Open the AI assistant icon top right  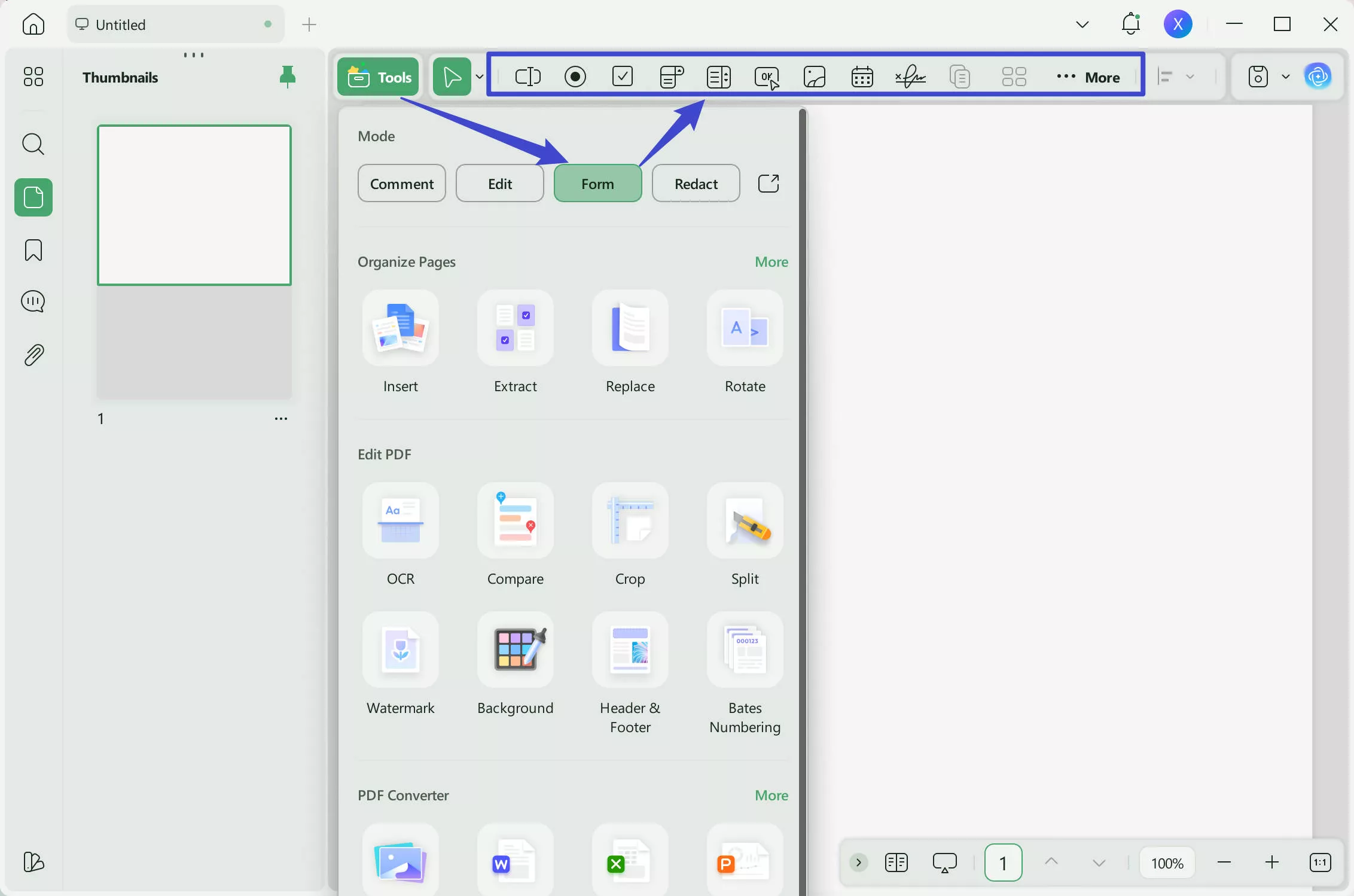tap(1318, 76)
